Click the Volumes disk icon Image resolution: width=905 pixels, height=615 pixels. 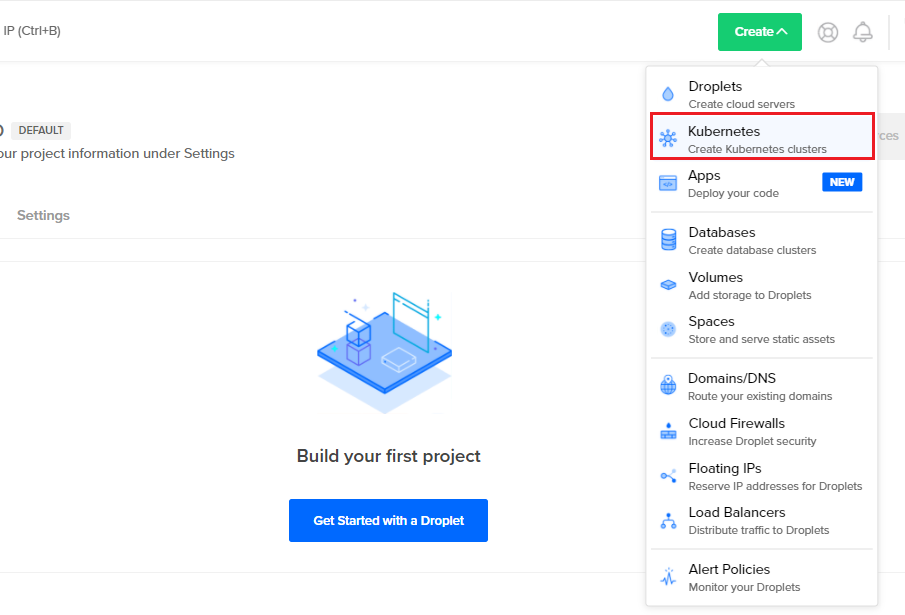(x=668, y=284)
